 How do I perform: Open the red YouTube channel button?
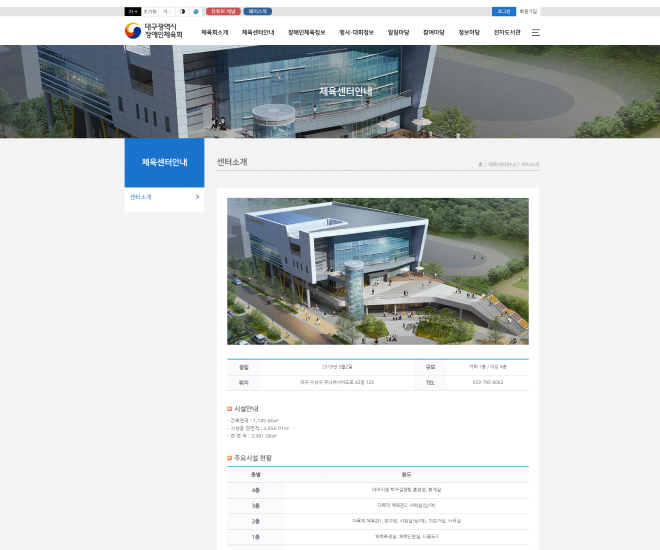pyautogui.click(x=222, y=12)
